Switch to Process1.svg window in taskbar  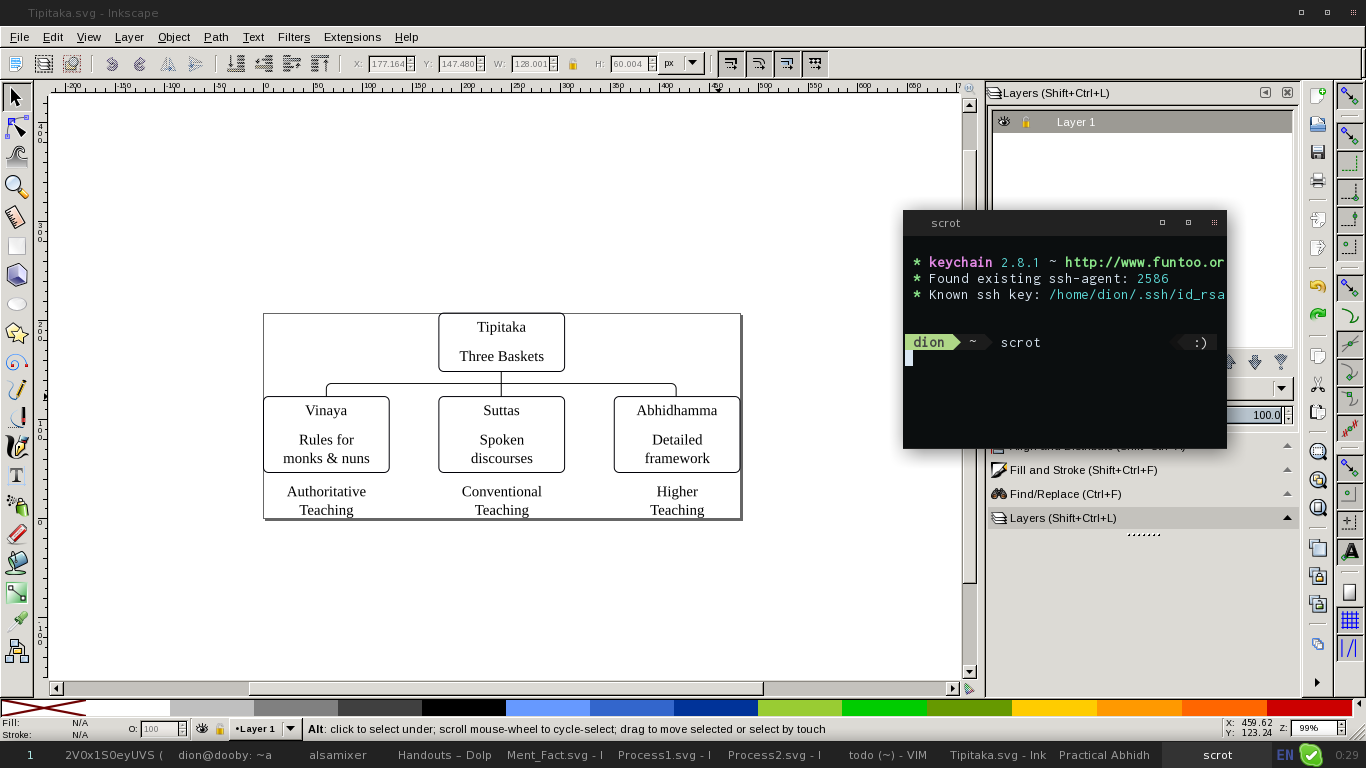pyautogui.click(x=665, y=755)
